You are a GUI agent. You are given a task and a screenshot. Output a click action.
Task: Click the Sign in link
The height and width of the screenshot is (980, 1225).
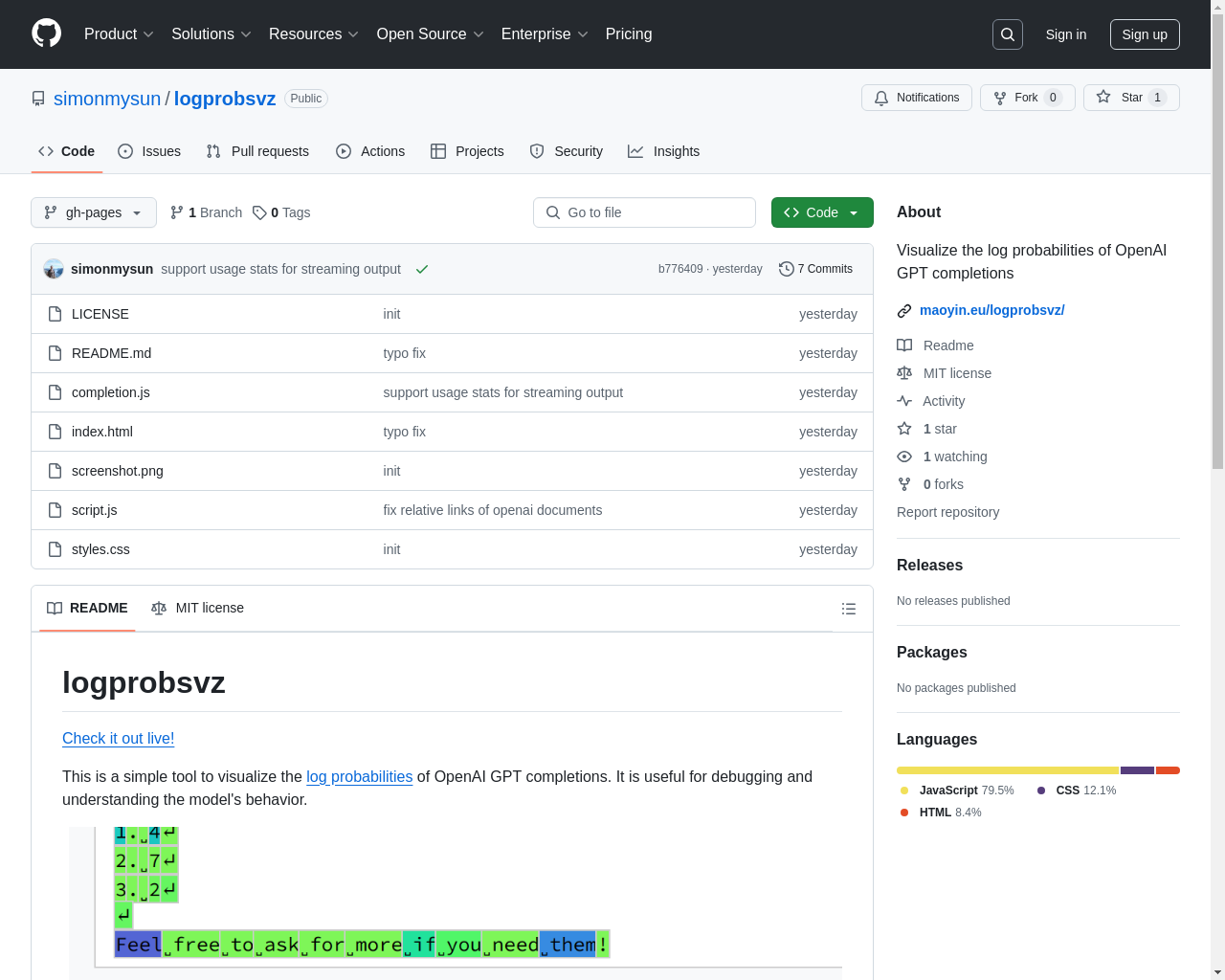[x=1066, y=34]
